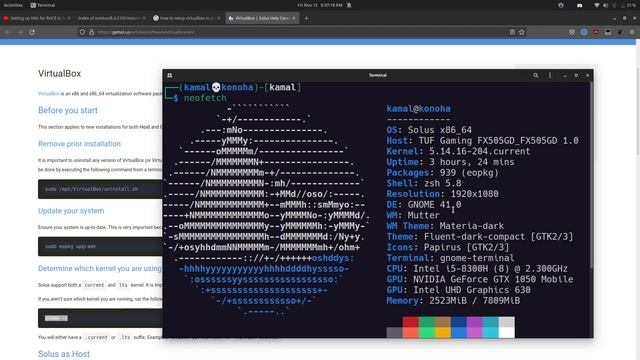Open the Activities overview
This screenshot has height=360, width=640.
13,5
